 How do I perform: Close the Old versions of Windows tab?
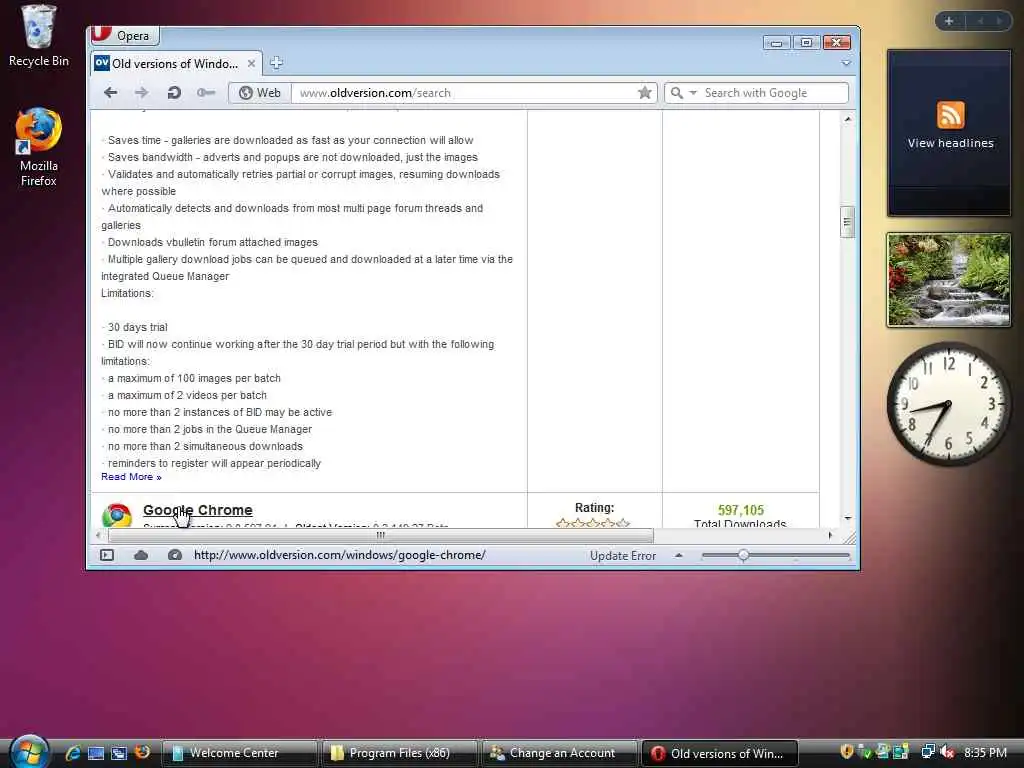pyautogui.click(x=251, y=63)
